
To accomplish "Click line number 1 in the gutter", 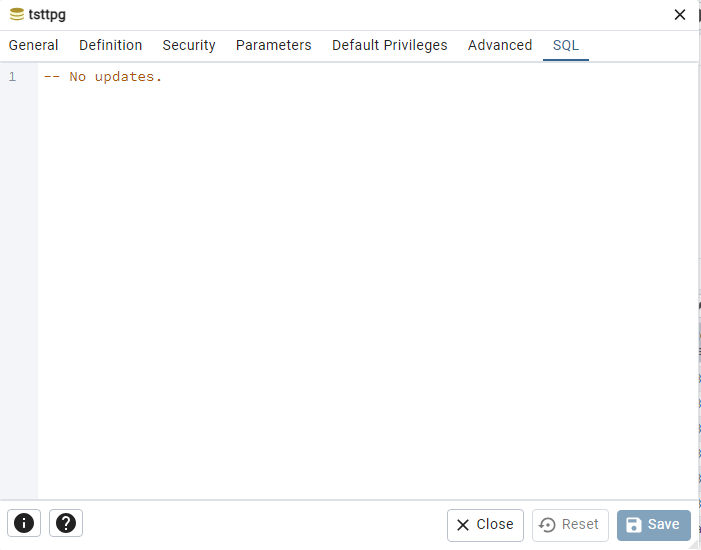I will click(x=13, y=77).
